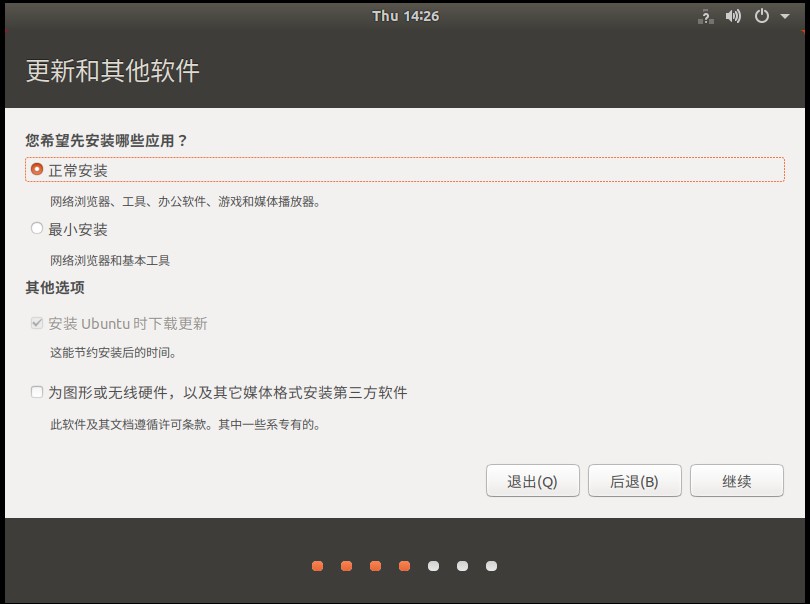The height and width of the screenshot is (604, 810).
Task: Expand the system menu dropdown arrow
Action: click(785, 17)
